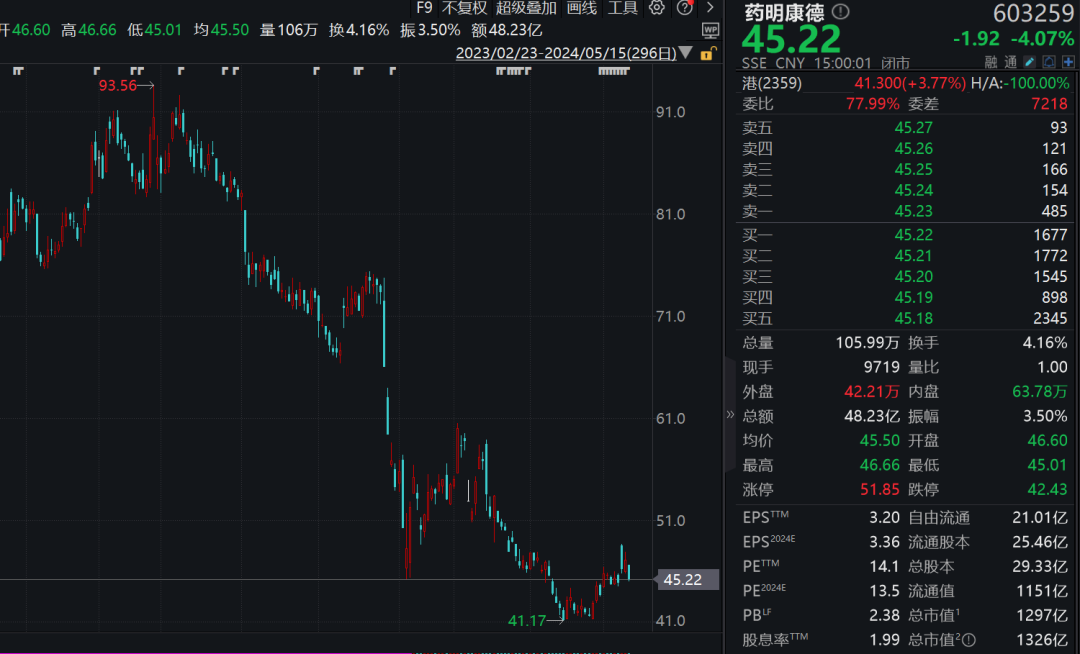Open chart settings gear icon
Screen dimensions: 1080x654
click(x=656, y=8)
